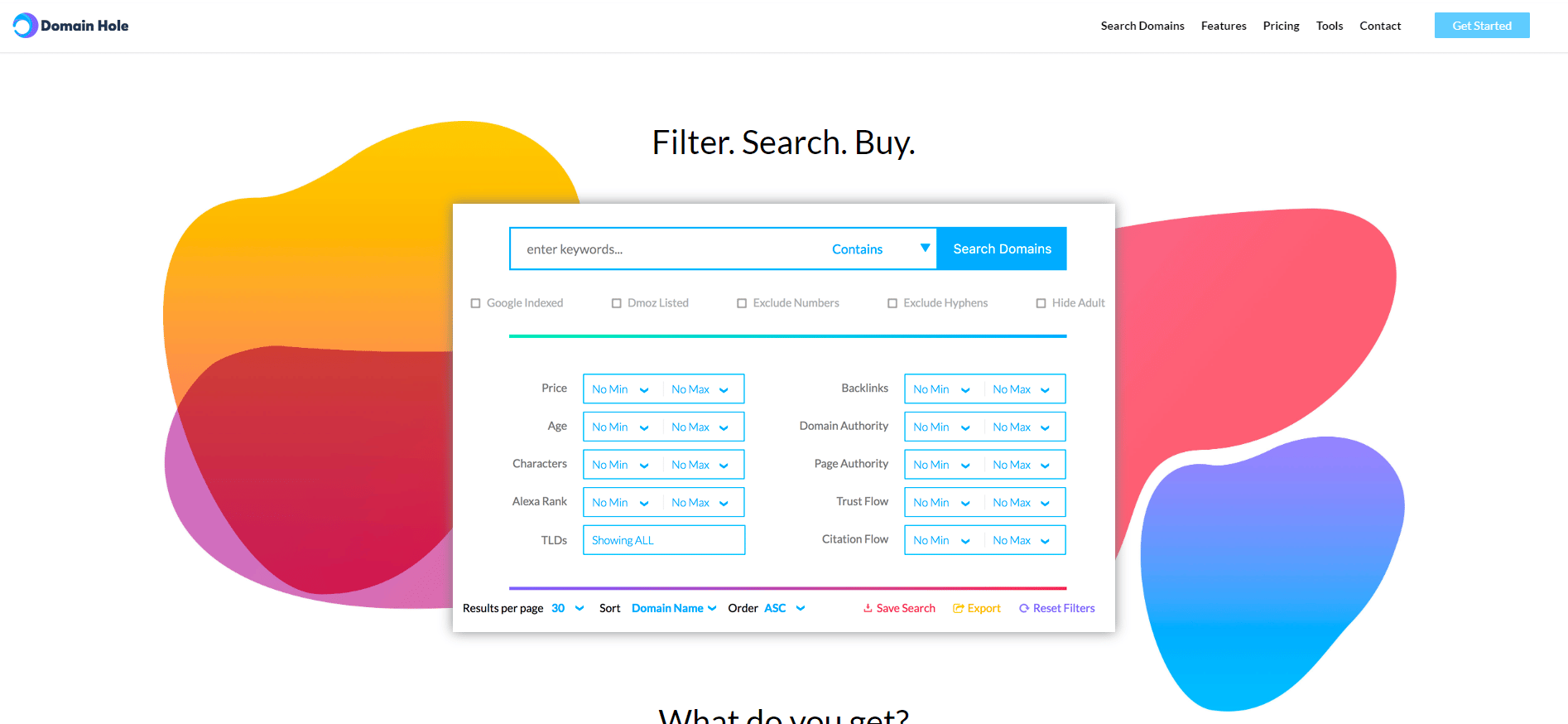Open Citation Flow No Min dropdown
Image resolution: width=1568 pixels, height=724 pixels.
[x=944, y=540]
